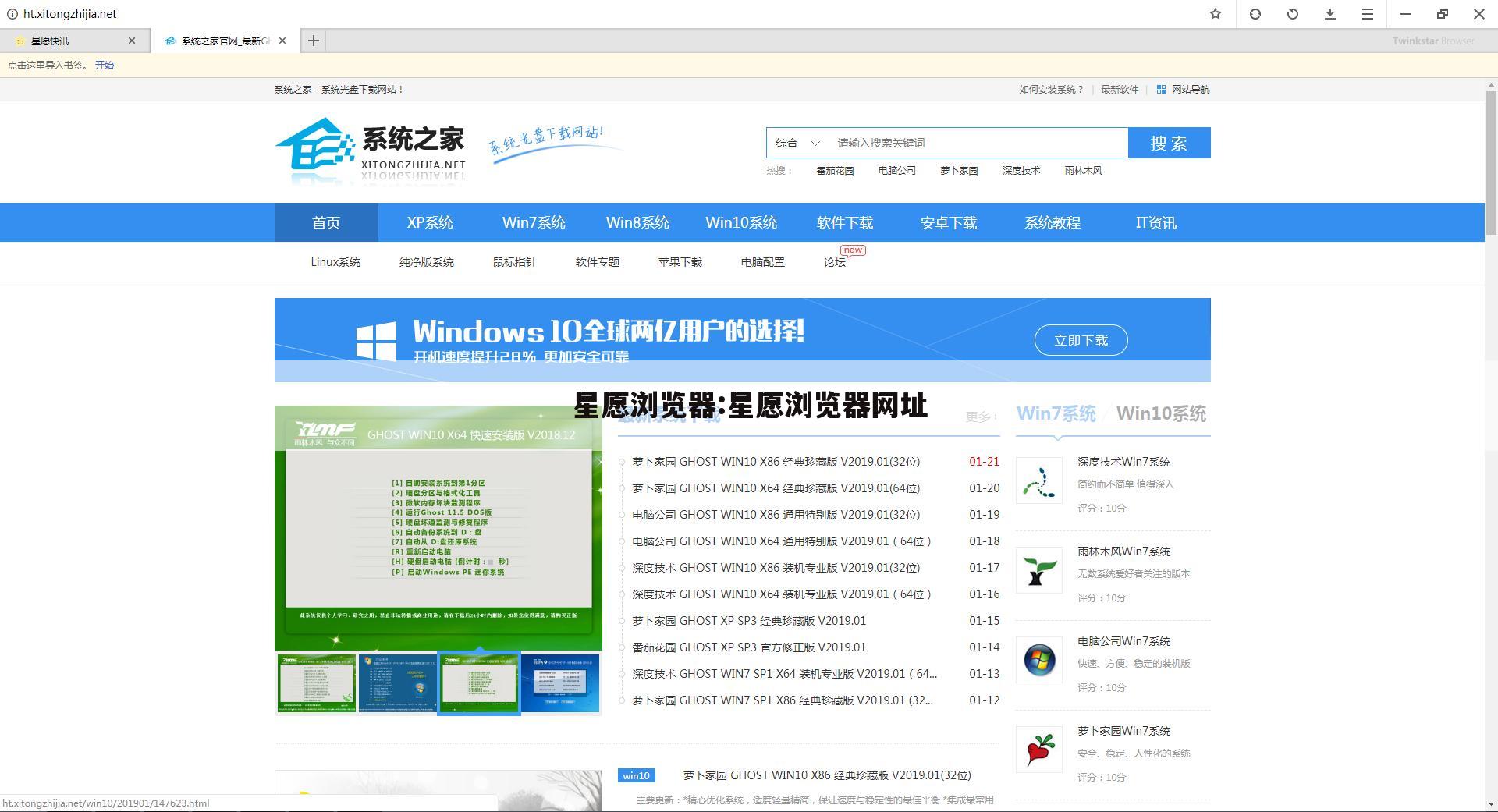Switch to the Win7系统 sidebar tab

coord(1056,414)
